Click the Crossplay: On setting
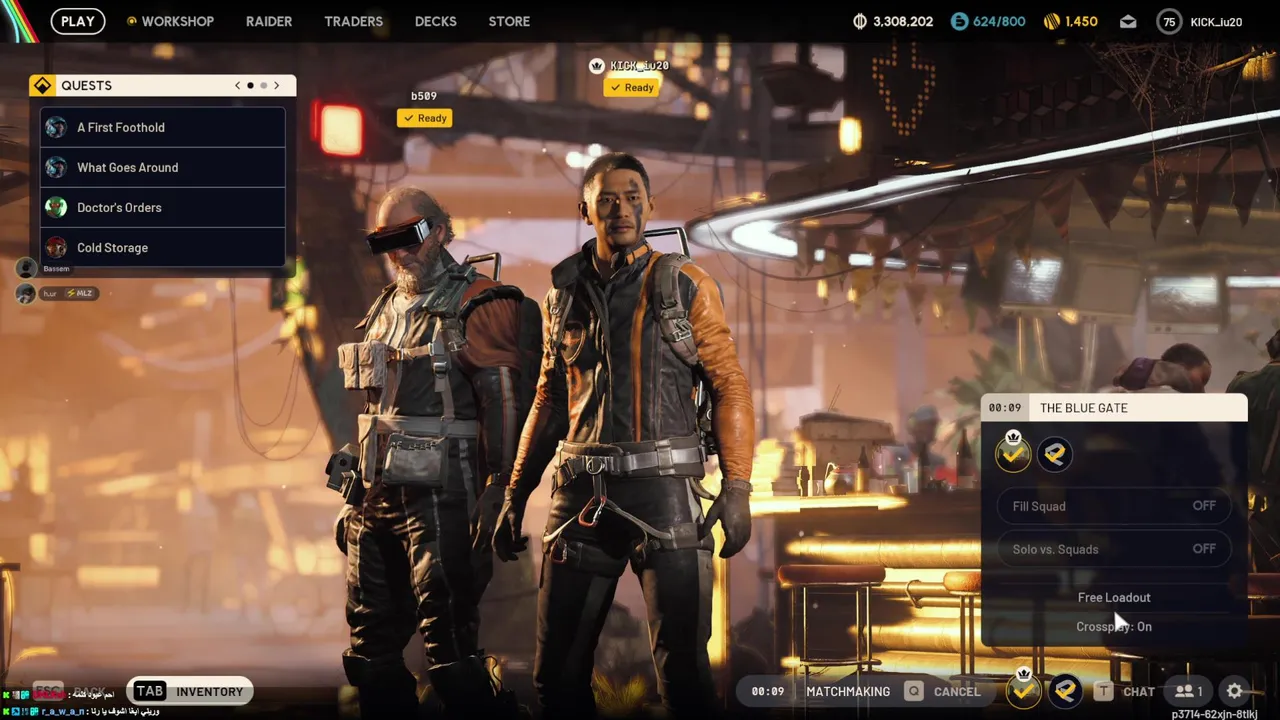 (1114, 626)
